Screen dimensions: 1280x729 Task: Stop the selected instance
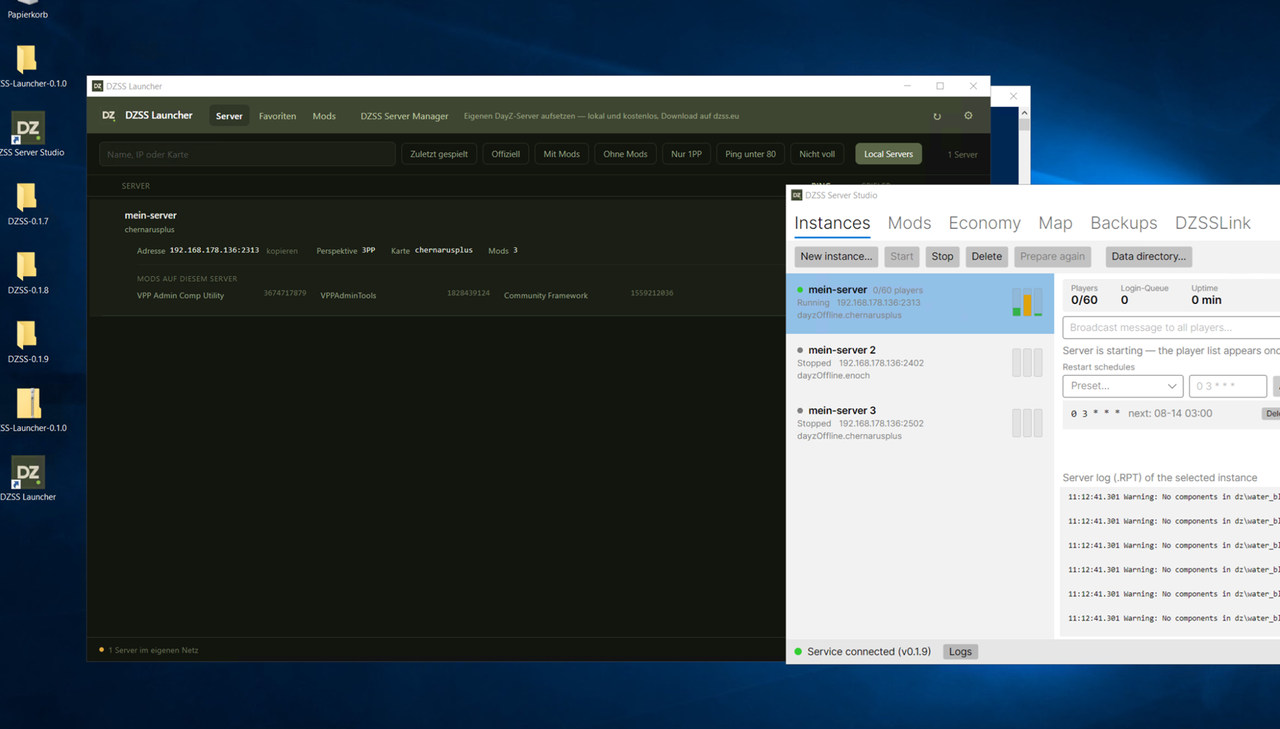click(942, 256)
